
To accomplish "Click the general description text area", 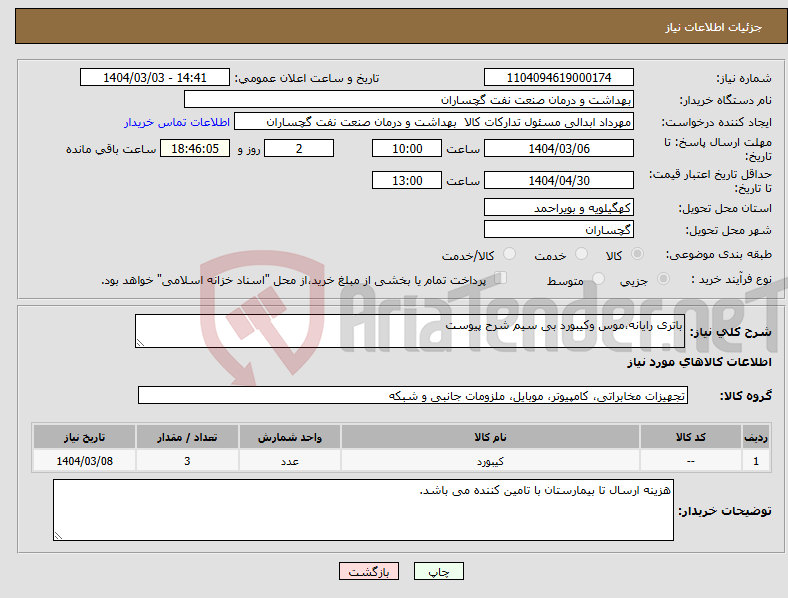I will pyautogui.click(x=410, y=331).
